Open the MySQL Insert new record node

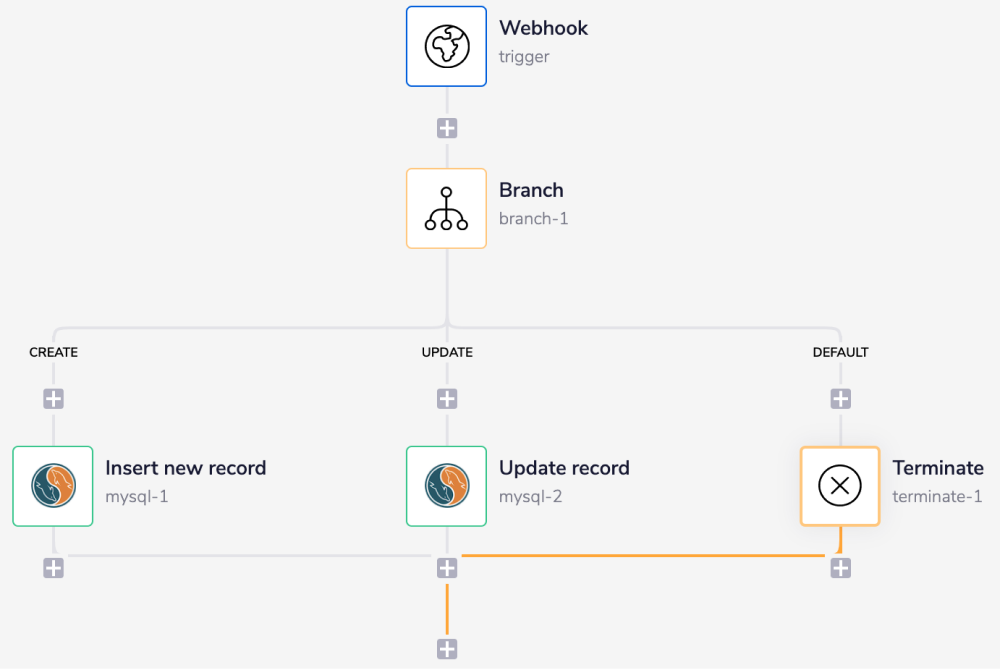click(x=52, y=486)
